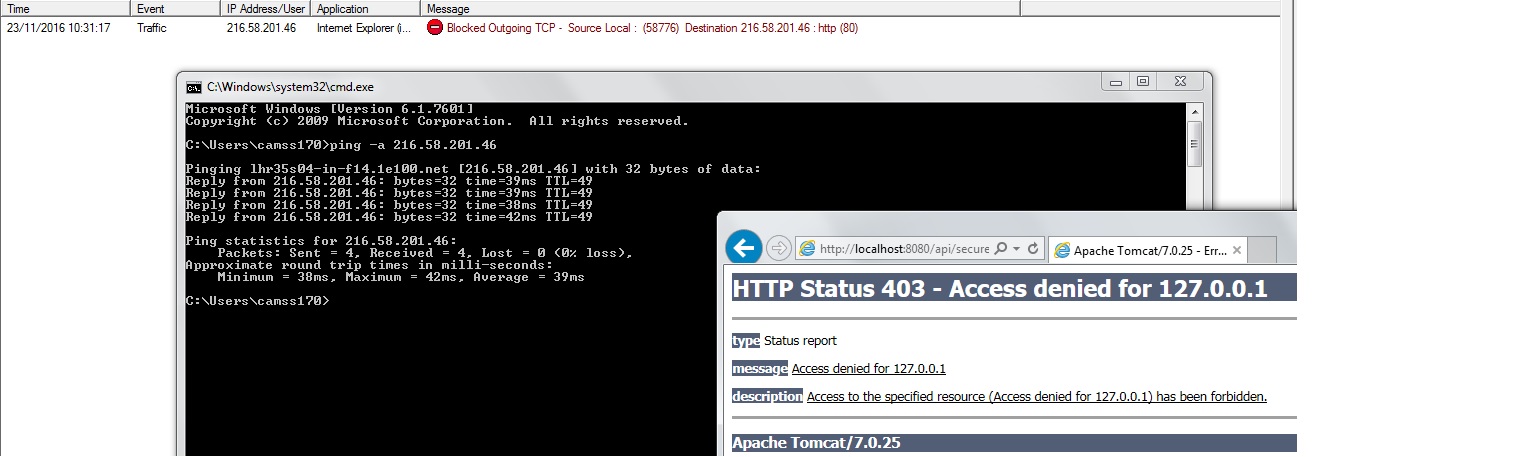Click 'Ping statistics for 216.58.201.46' line
Viewport: 1537px width, 457px height.
tap(321, 241)
